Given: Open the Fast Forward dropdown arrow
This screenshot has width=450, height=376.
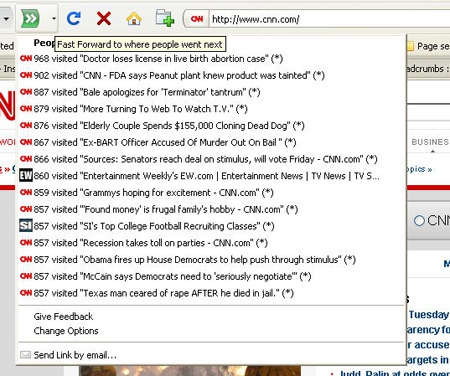Looking at the screenshot, I should (x=54, y=19).
